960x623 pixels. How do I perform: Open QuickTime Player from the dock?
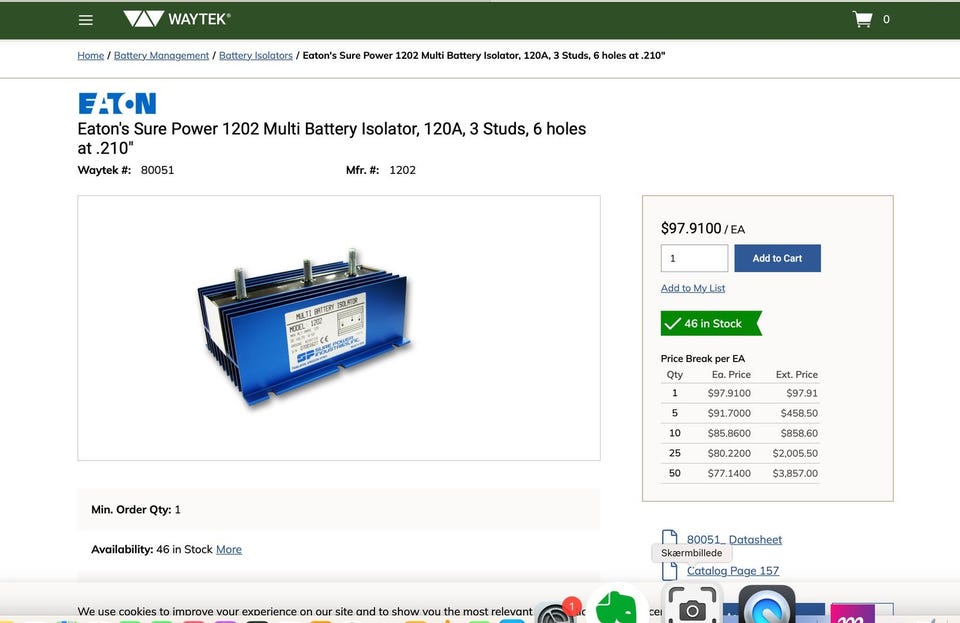(767, 605)
